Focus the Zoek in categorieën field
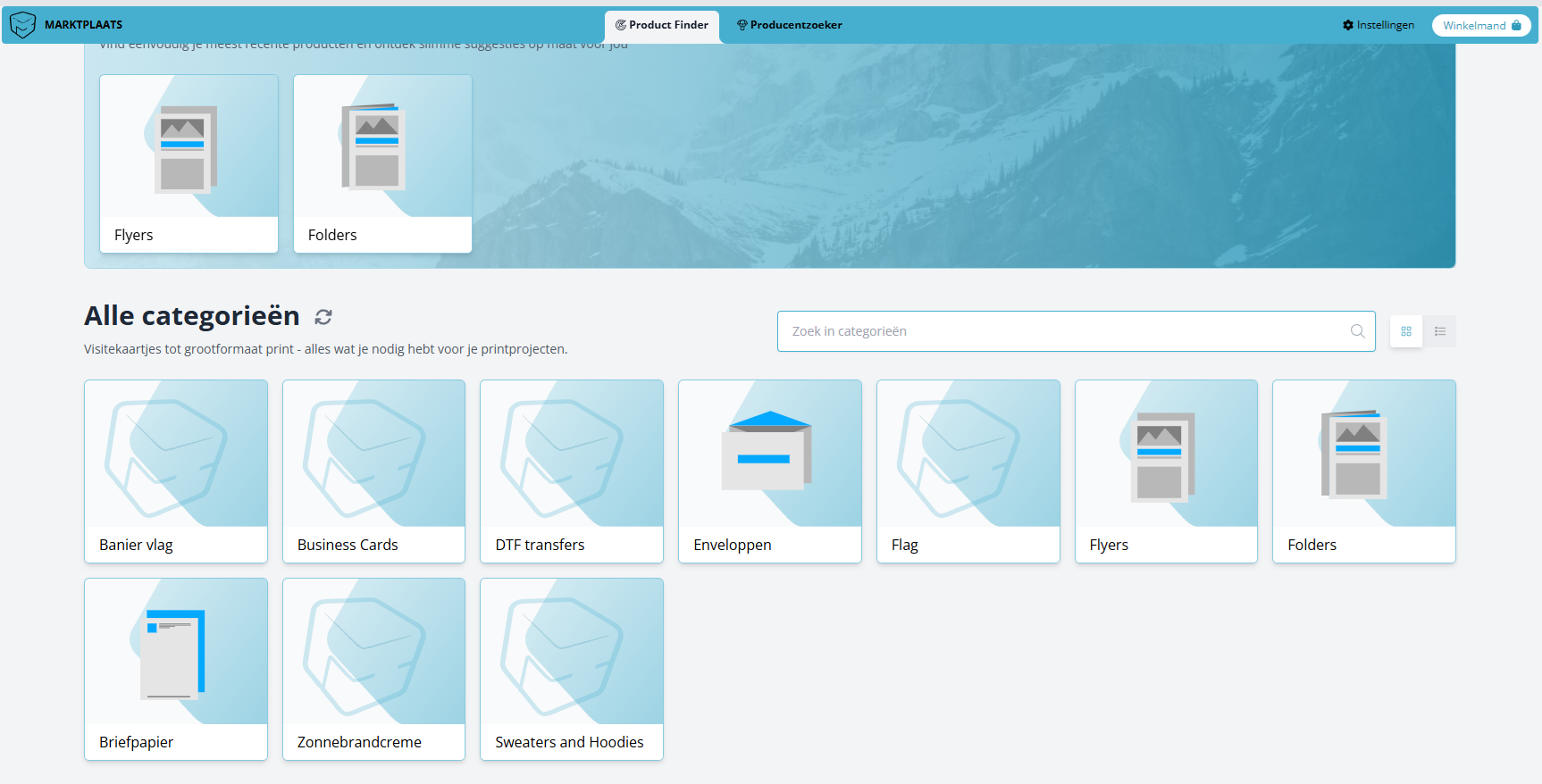The width and height of the screenshot is (1542, 784). click(1063, 331)
